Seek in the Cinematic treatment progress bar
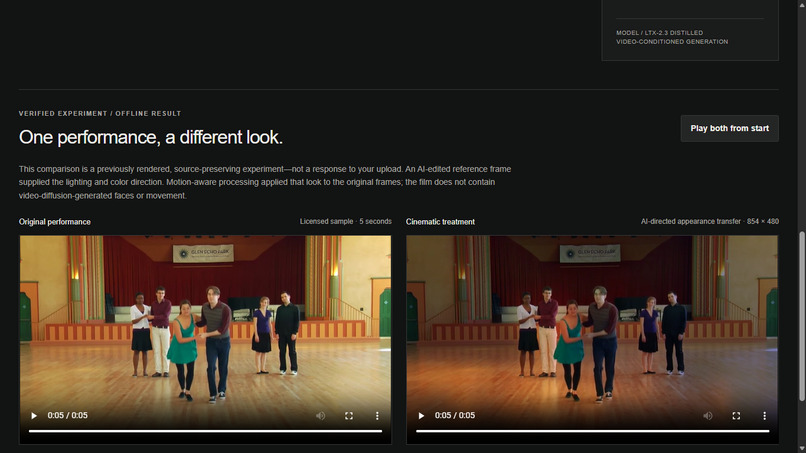Screen dimensions: 806x453 pos(593,431)
